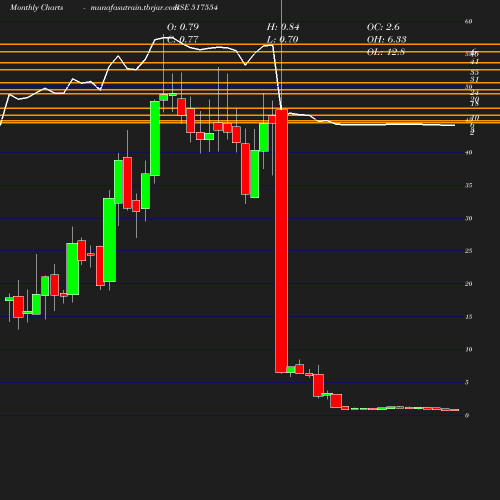Select the "L: 0.70" low value
Image resolution: width=500 pixels, height=500 pixels.
tap(282, 39)
